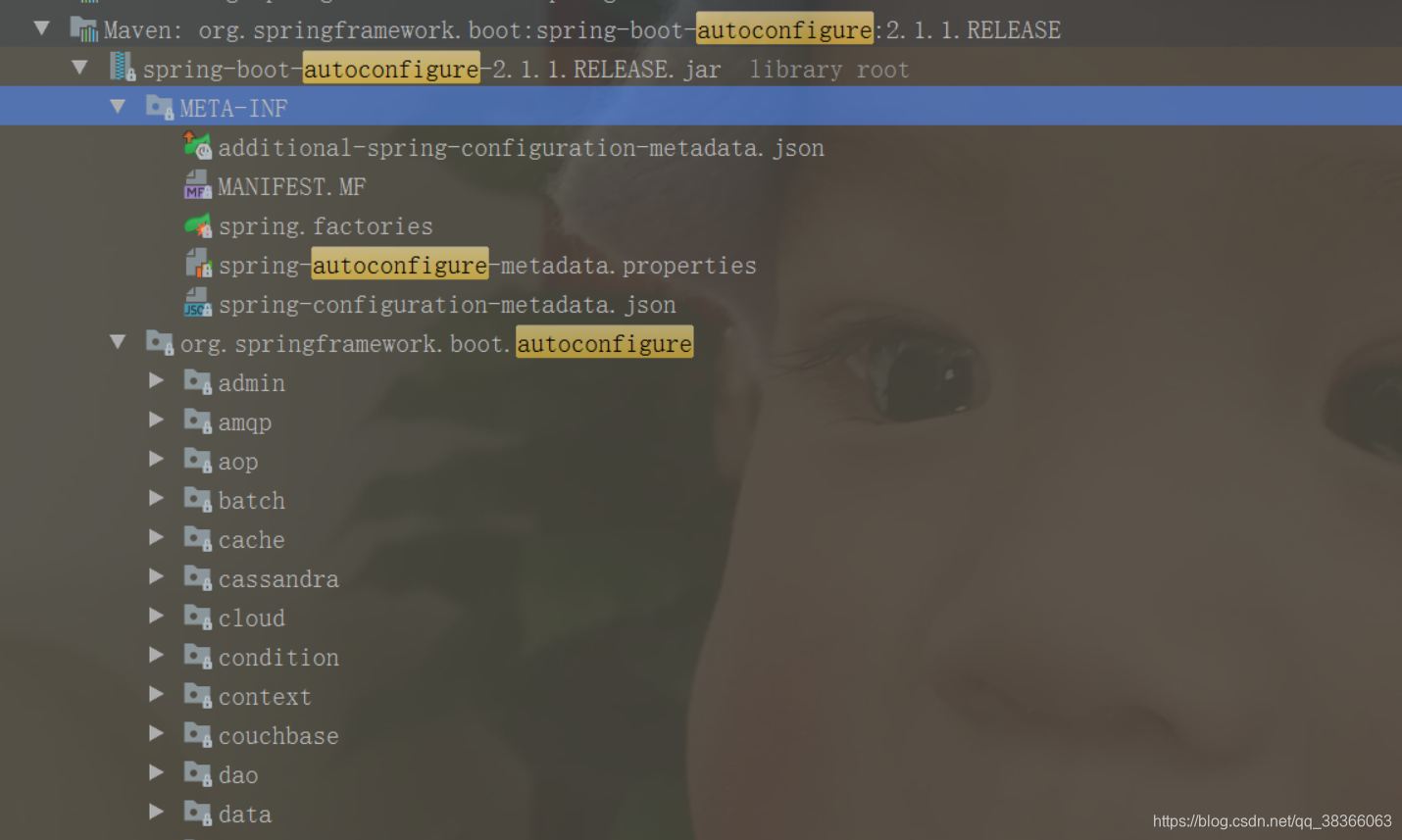The width and height of the screenshot is (1402, 840).
Task: Select the aop package name
Action: [x=238, y=463]
